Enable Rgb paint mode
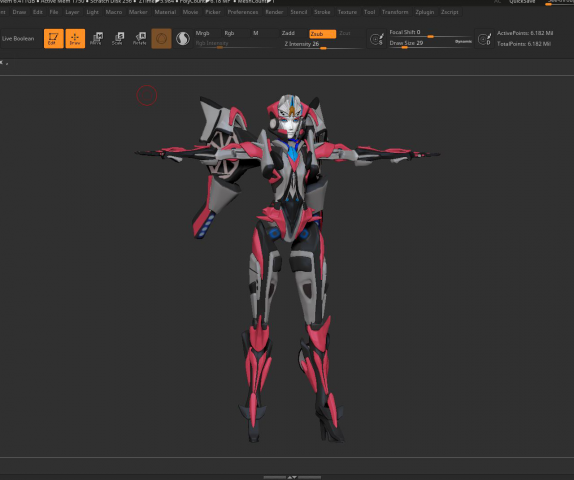This screenshot has width=574, height=480. click(229, 33)
